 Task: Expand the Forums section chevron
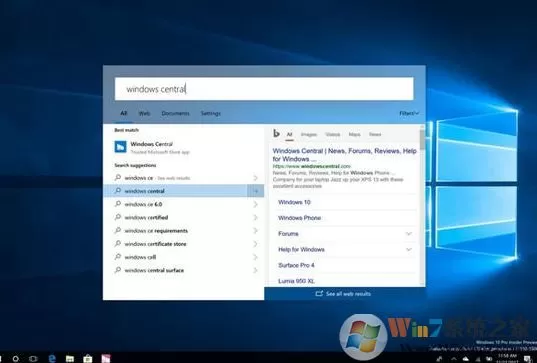point(409,234)
